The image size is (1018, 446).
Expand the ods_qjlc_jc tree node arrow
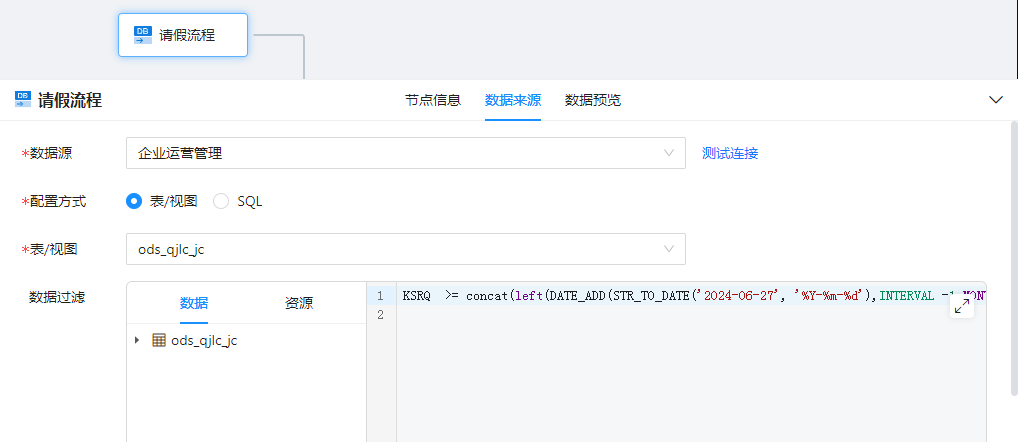(x=137, y=340)
